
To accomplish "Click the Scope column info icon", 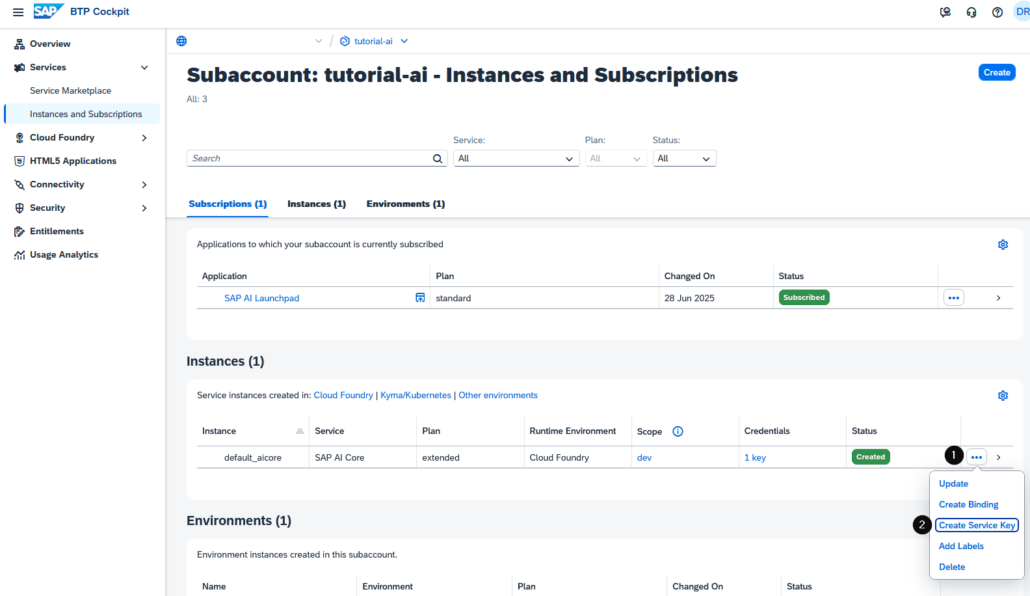I will pos(677,431).
